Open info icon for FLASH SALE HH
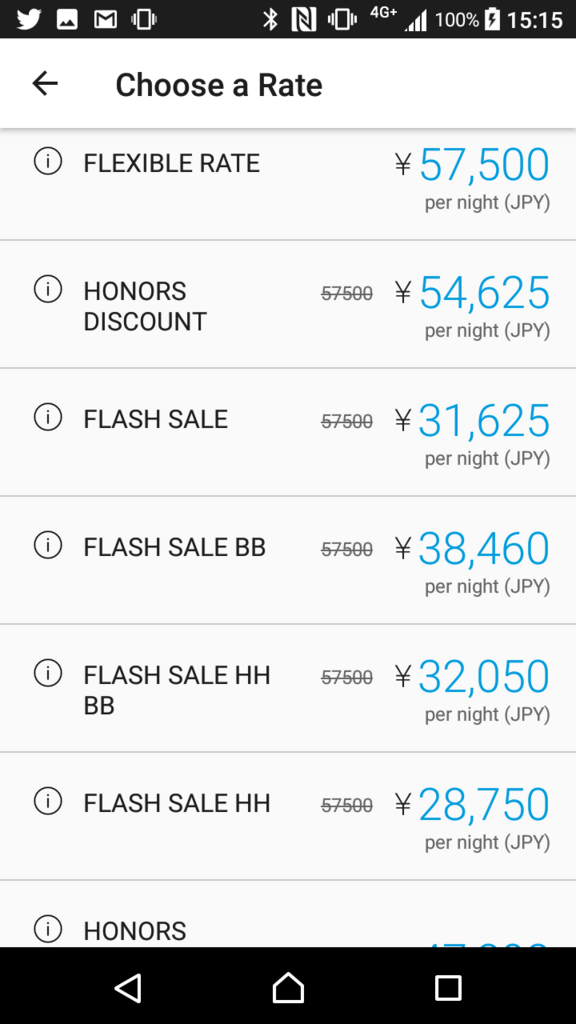 pos(48,801)
